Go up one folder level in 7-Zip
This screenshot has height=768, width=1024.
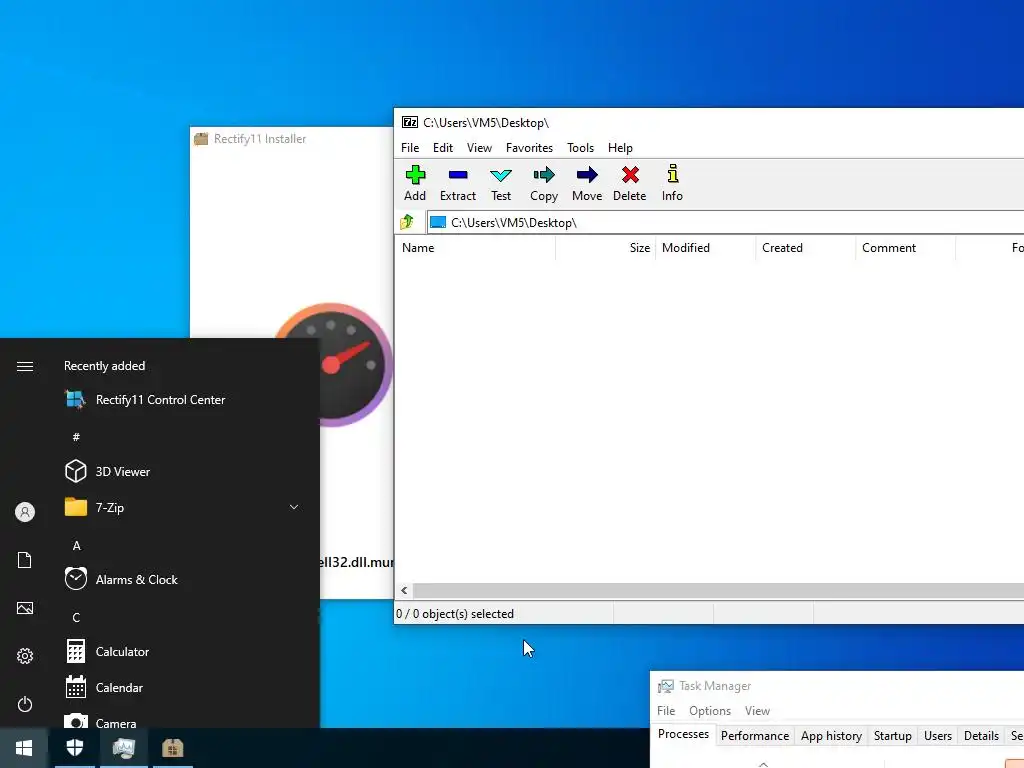tap(408, 223)
